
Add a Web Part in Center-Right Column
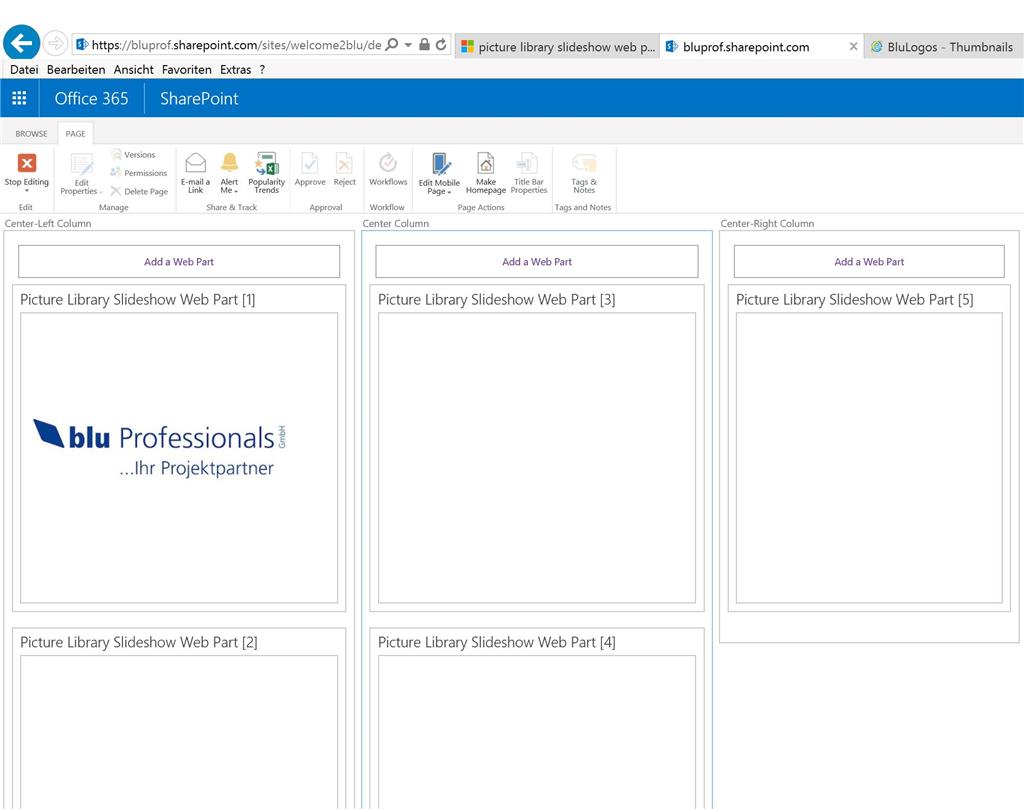click(869, 262)
